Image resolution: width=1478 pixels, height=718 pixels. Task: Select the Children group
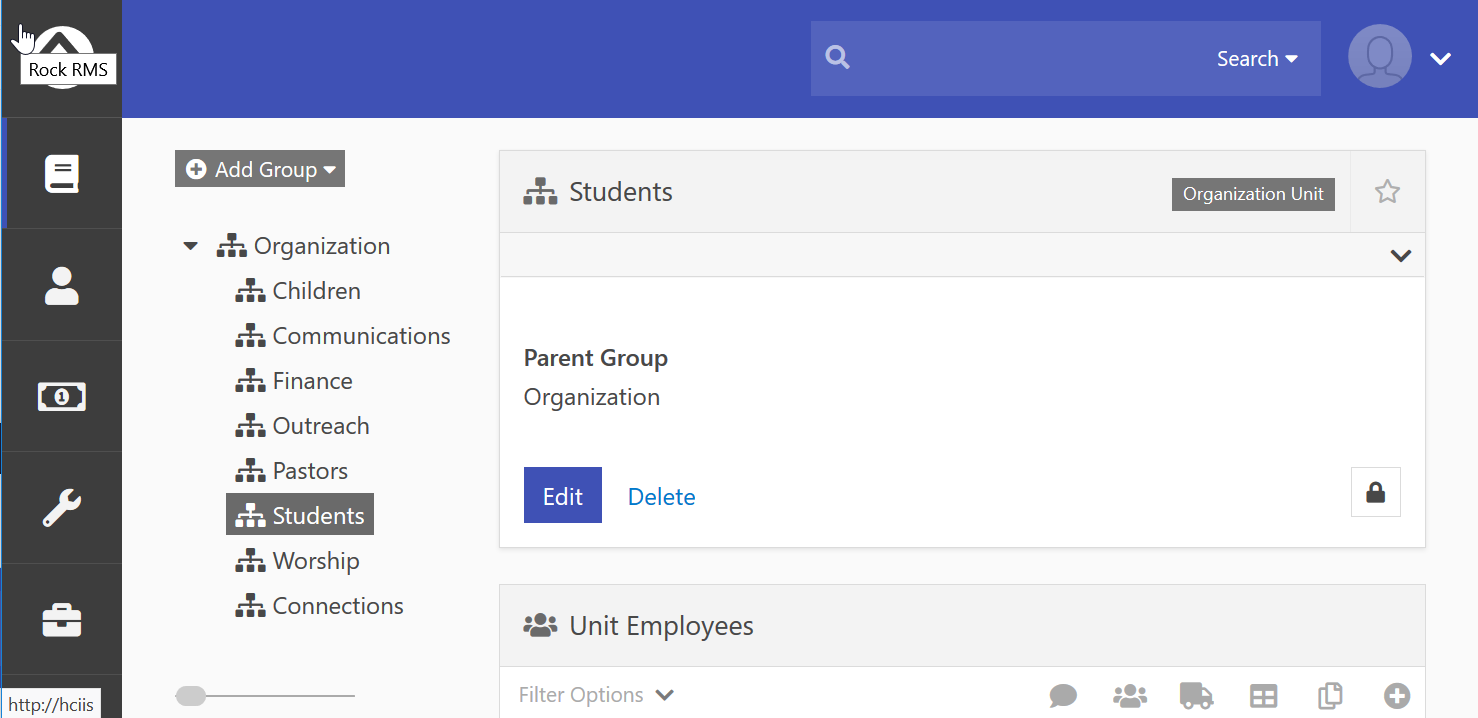click(x=298, y=291)
